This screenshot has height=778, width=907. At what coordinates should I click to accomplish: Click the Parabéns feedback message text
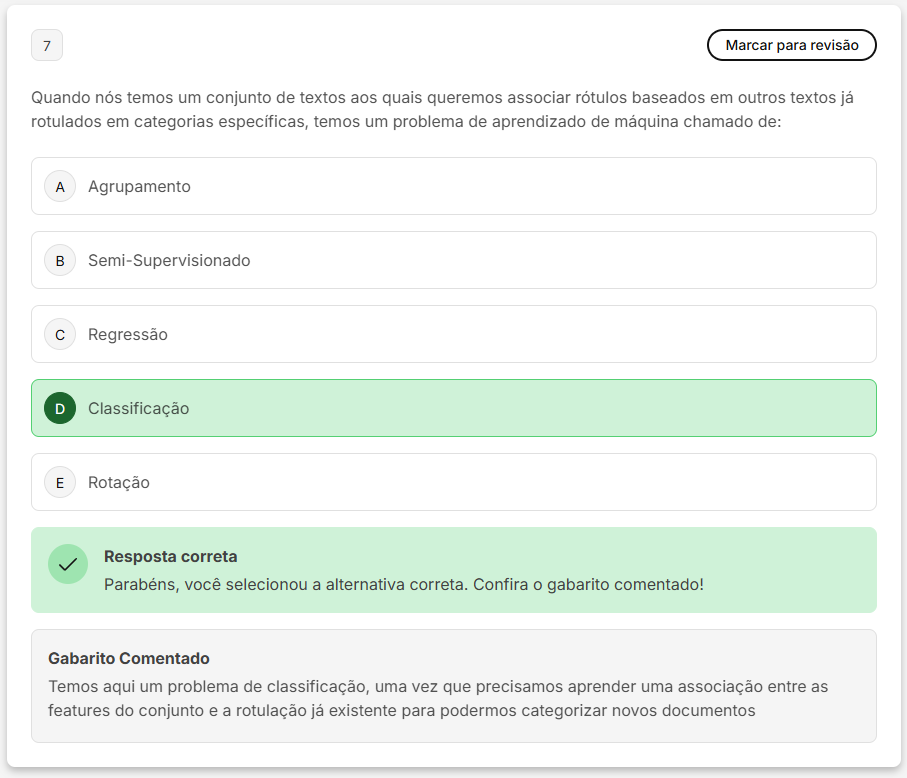click(404, 584)
